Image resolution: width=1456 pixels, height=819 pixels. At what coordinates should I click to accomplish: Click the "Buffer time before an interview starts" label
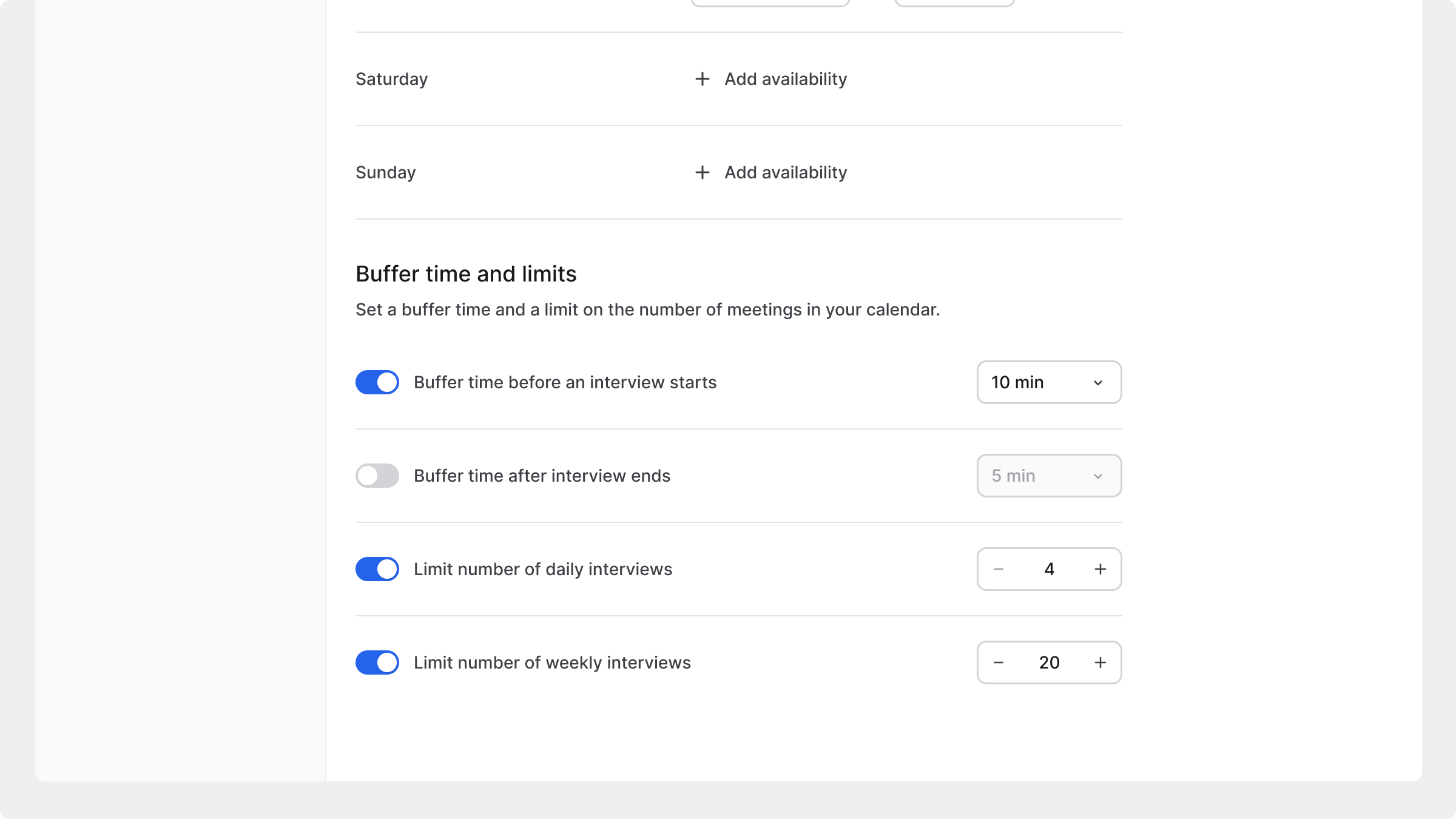565,382
